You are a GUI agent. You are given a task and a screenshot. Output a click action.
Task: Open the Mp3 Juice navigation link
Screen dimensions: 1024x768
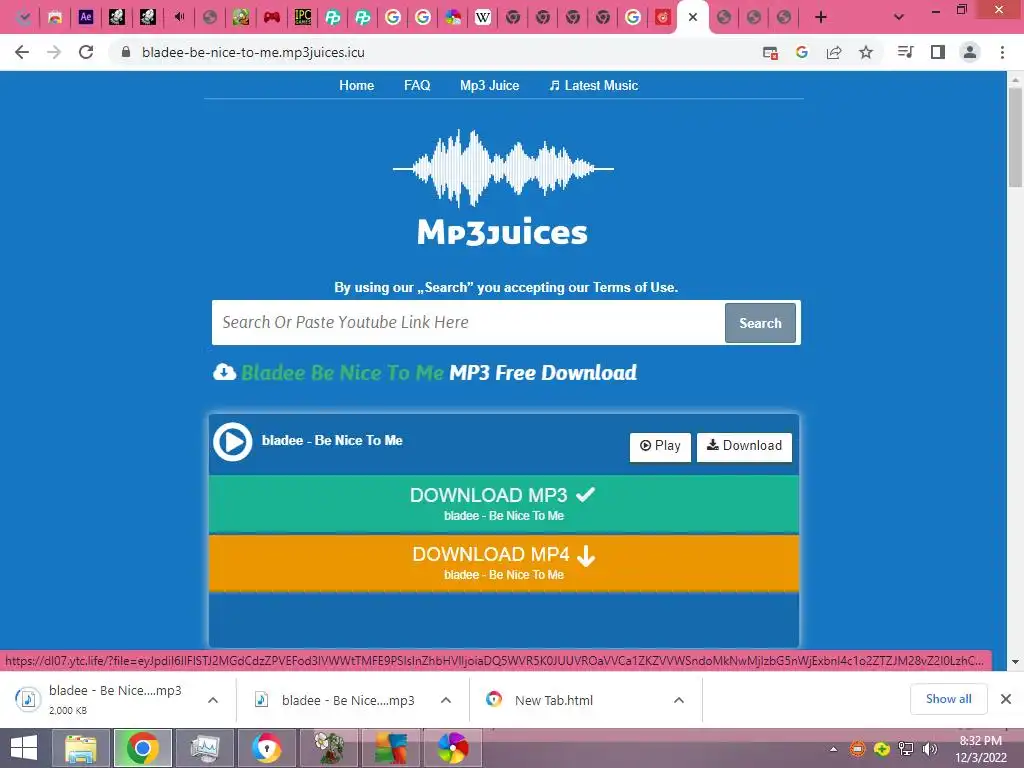click(x=489, y=86)
